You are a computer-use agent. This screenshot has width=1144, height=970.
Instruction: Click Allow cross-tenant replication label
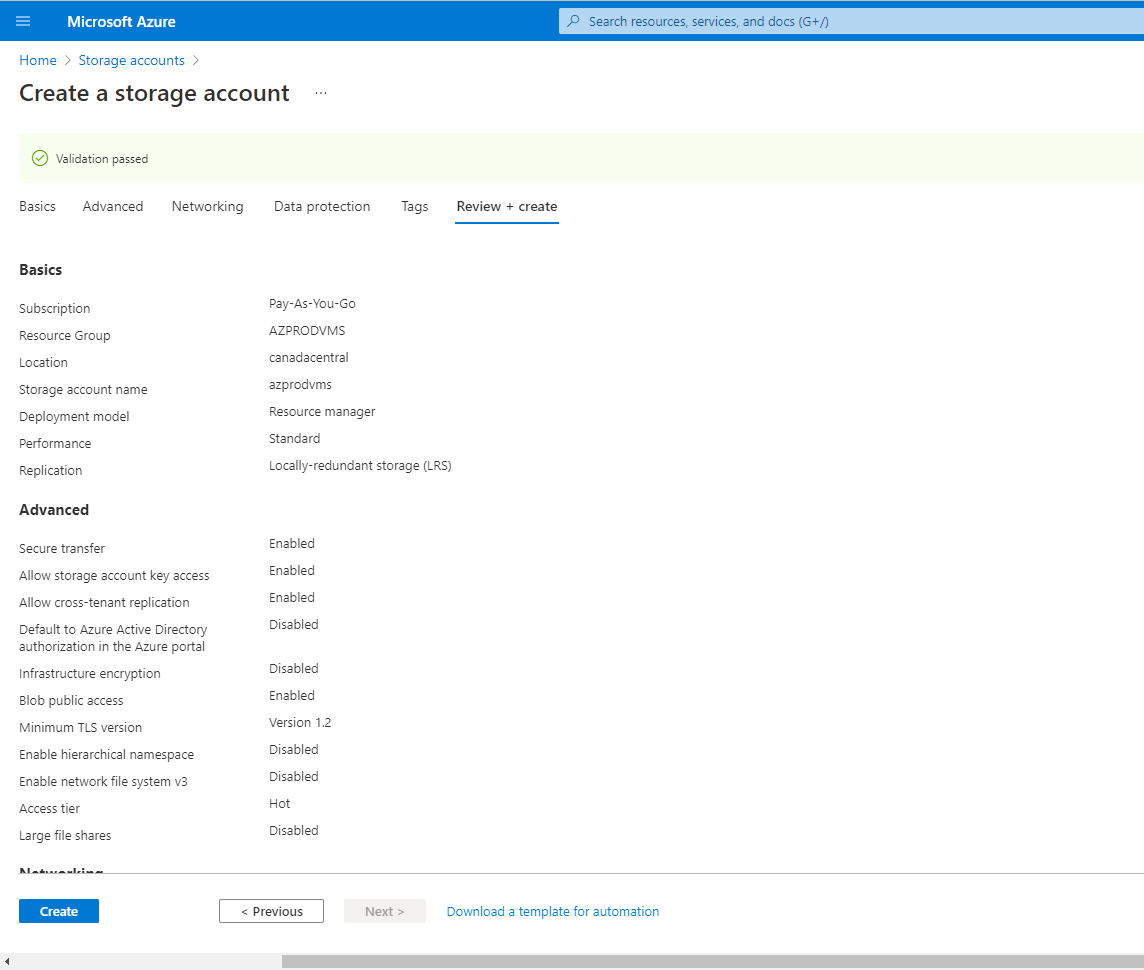click(104, 602)
